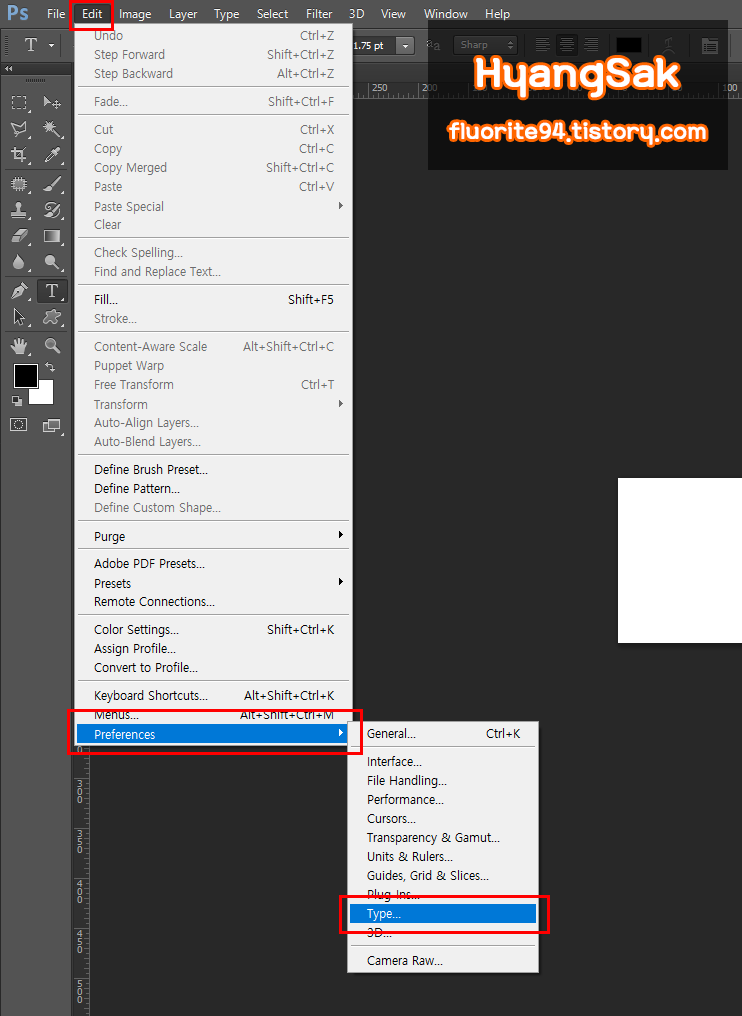Click the Create Warped Text icon
The height and width of the screenshot is (1016, 742).
click(669, 45)
